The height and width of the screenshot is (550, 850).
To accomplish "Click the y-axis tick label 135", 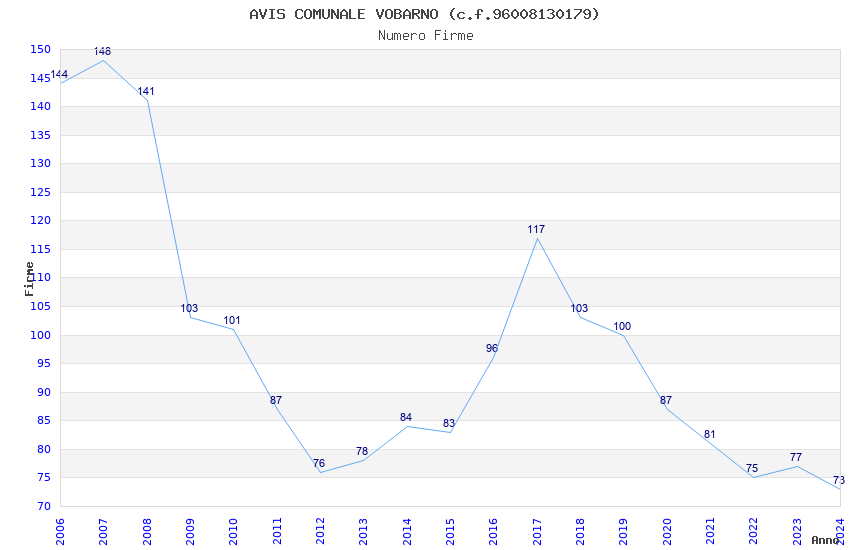I will click(41, 135).
